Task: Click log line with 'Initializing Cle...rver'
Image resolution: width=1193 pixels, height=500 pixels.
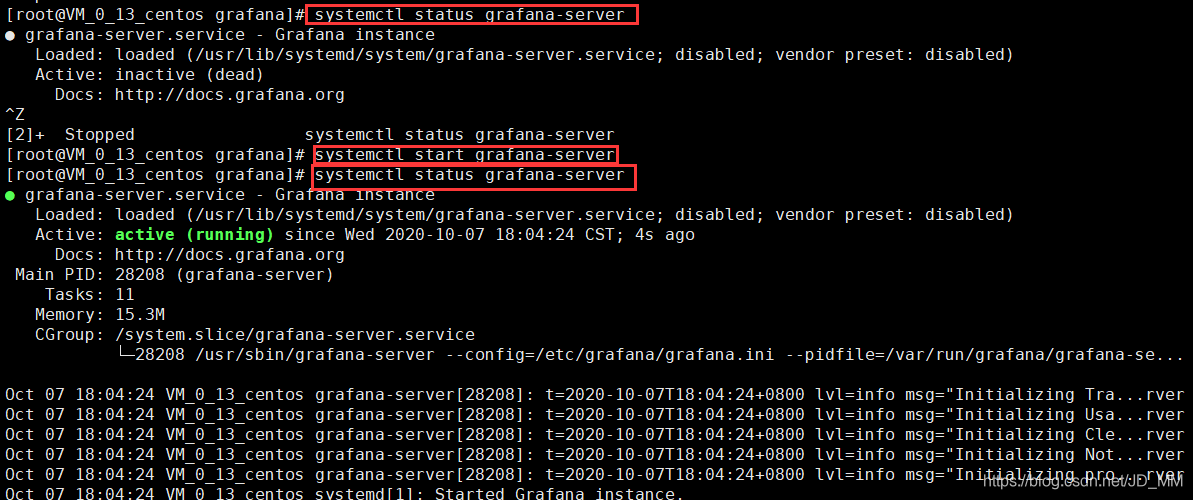Action: [594, 435]
